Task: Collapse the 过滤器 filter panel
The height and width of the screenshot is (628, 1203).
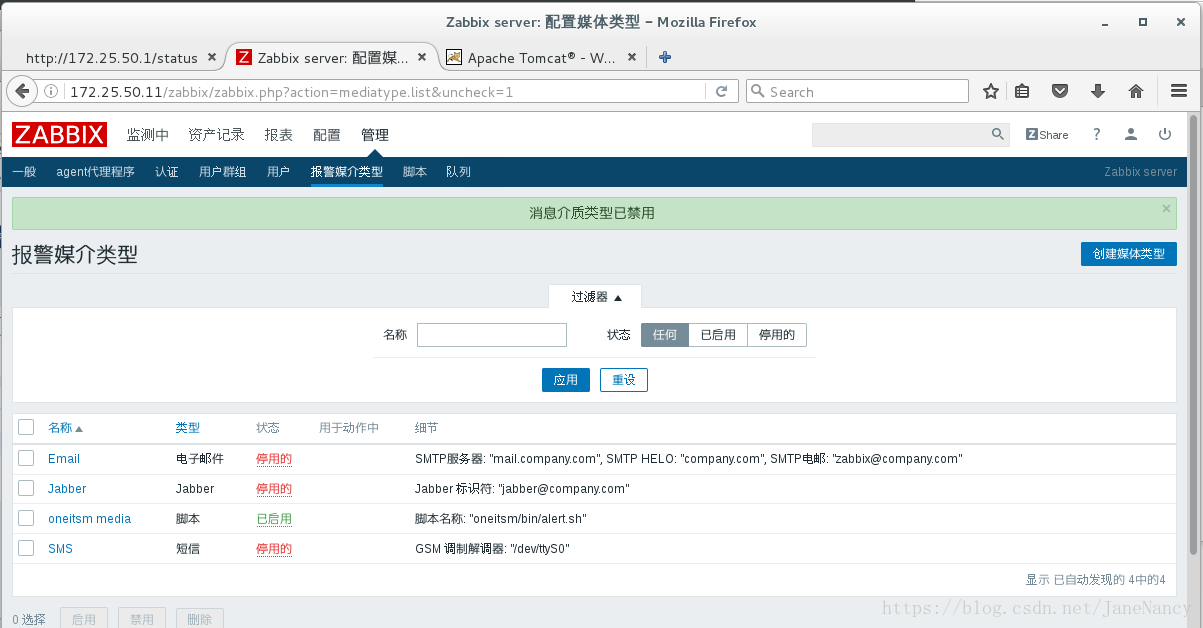Action: pos(596,297)
